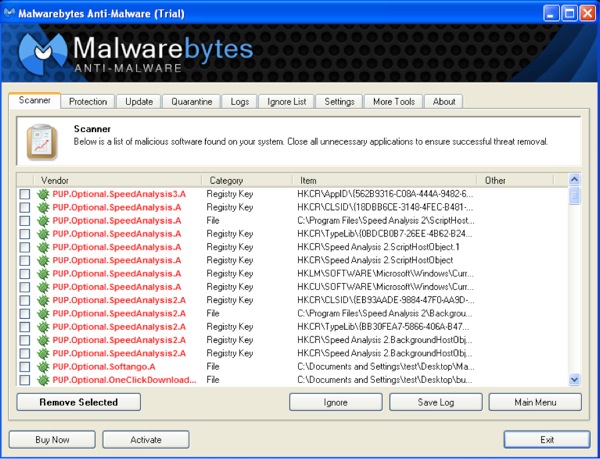The image size is (600, 459).
Task: Switch to the Logs tab
Action: 240,102
